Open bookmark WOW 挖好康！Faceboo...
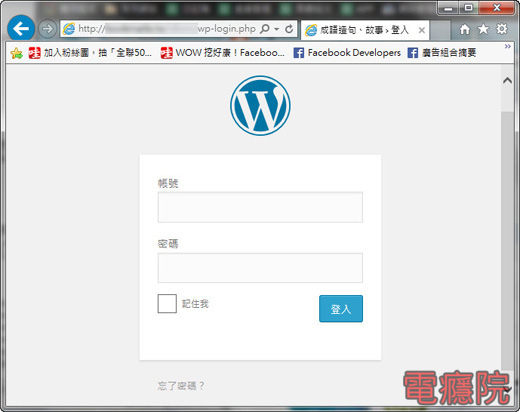 pos(223,53)
